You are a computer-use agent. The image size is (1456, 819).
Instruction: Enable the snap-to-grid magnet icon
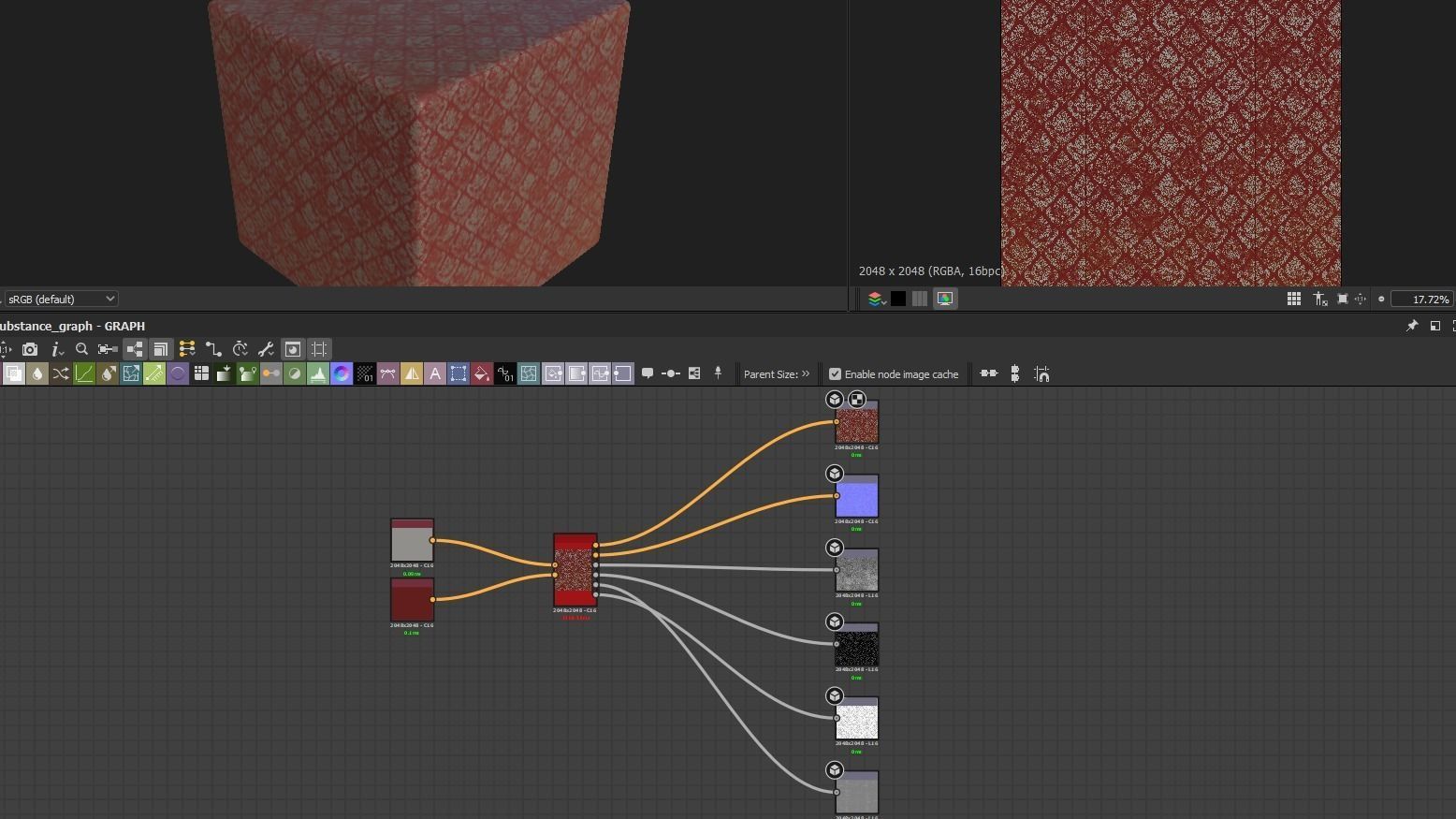point(1041,374)
